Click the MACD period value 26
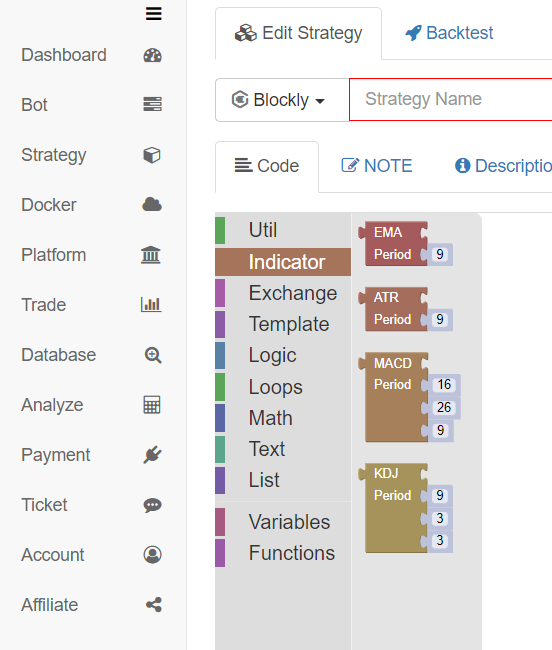The image size is (552, 650). tap(444, 407)
